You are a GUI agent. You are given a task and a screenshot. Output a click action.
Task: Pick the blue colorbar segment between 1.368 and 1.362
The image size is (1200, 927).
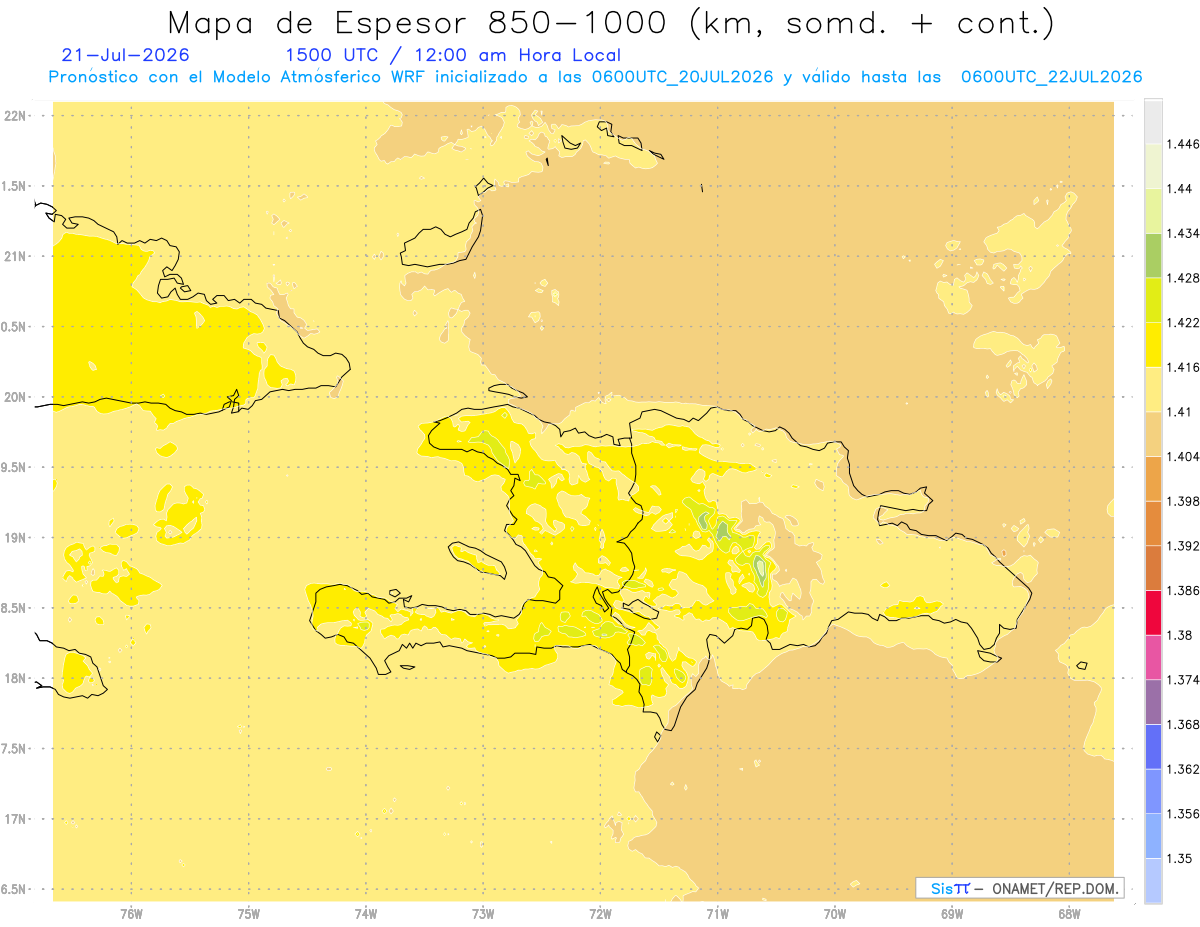tap(1153, 747)
